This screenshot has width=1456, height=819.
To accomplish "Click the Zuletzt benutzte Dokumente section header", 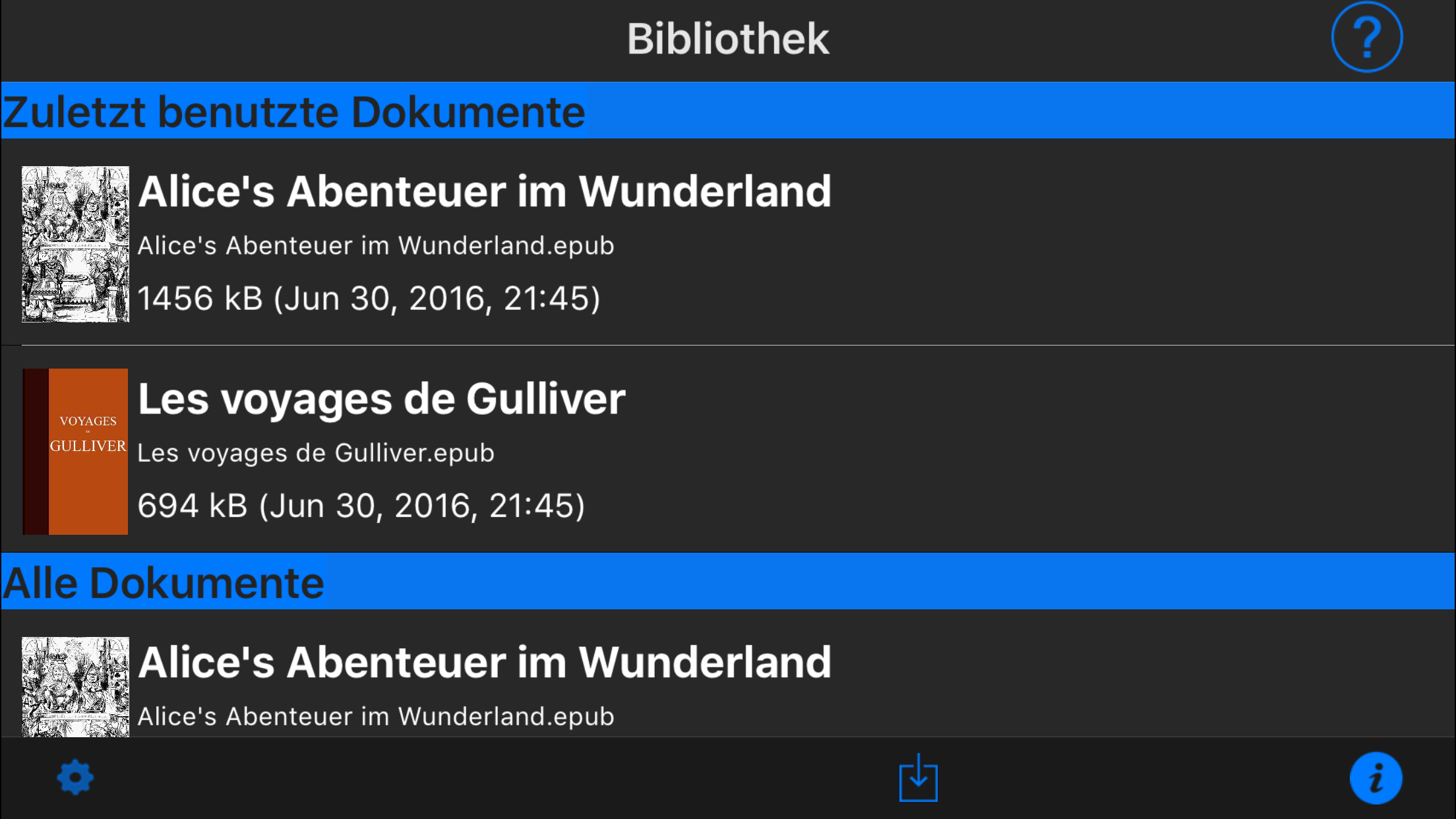I will click(x=294, y=111).
